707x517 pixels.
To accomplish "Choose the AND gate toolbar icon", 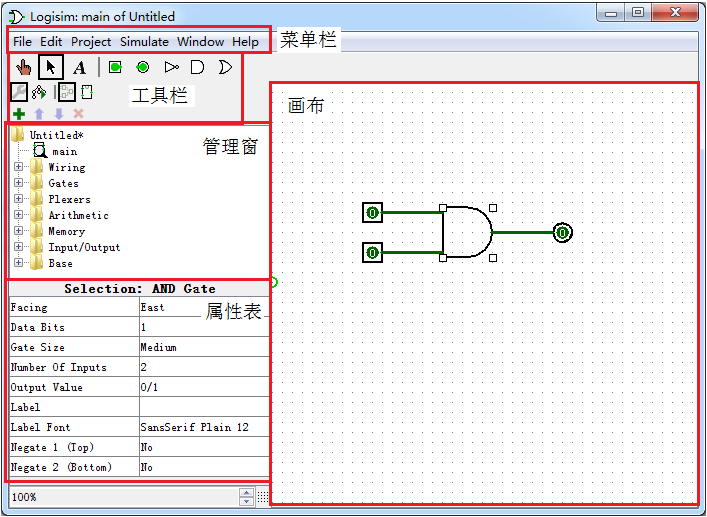I will pyautogui.click(x=197, y=68).
